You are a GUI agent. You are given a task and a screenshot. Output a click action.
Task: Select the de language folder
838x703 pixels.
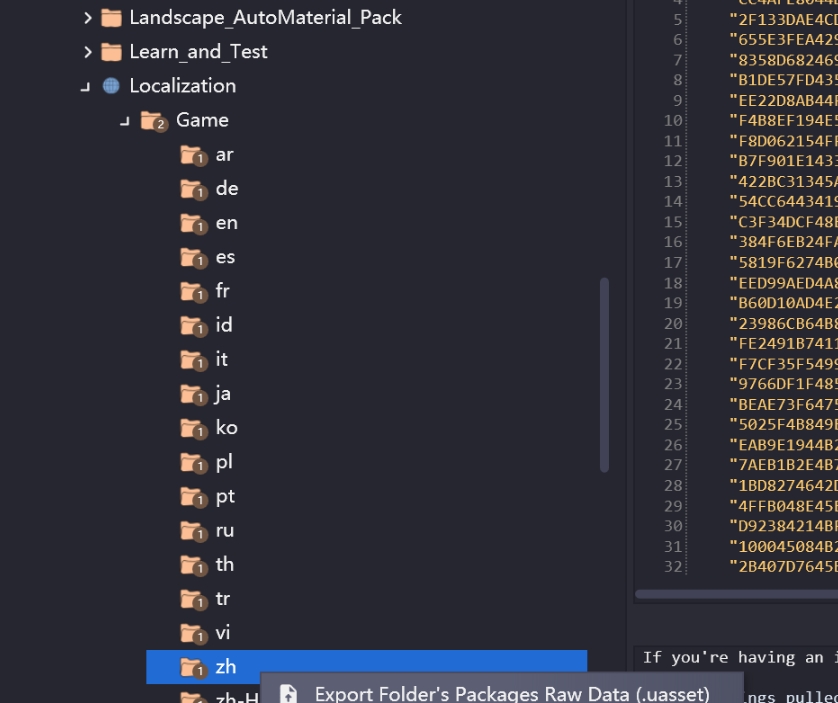227,189
